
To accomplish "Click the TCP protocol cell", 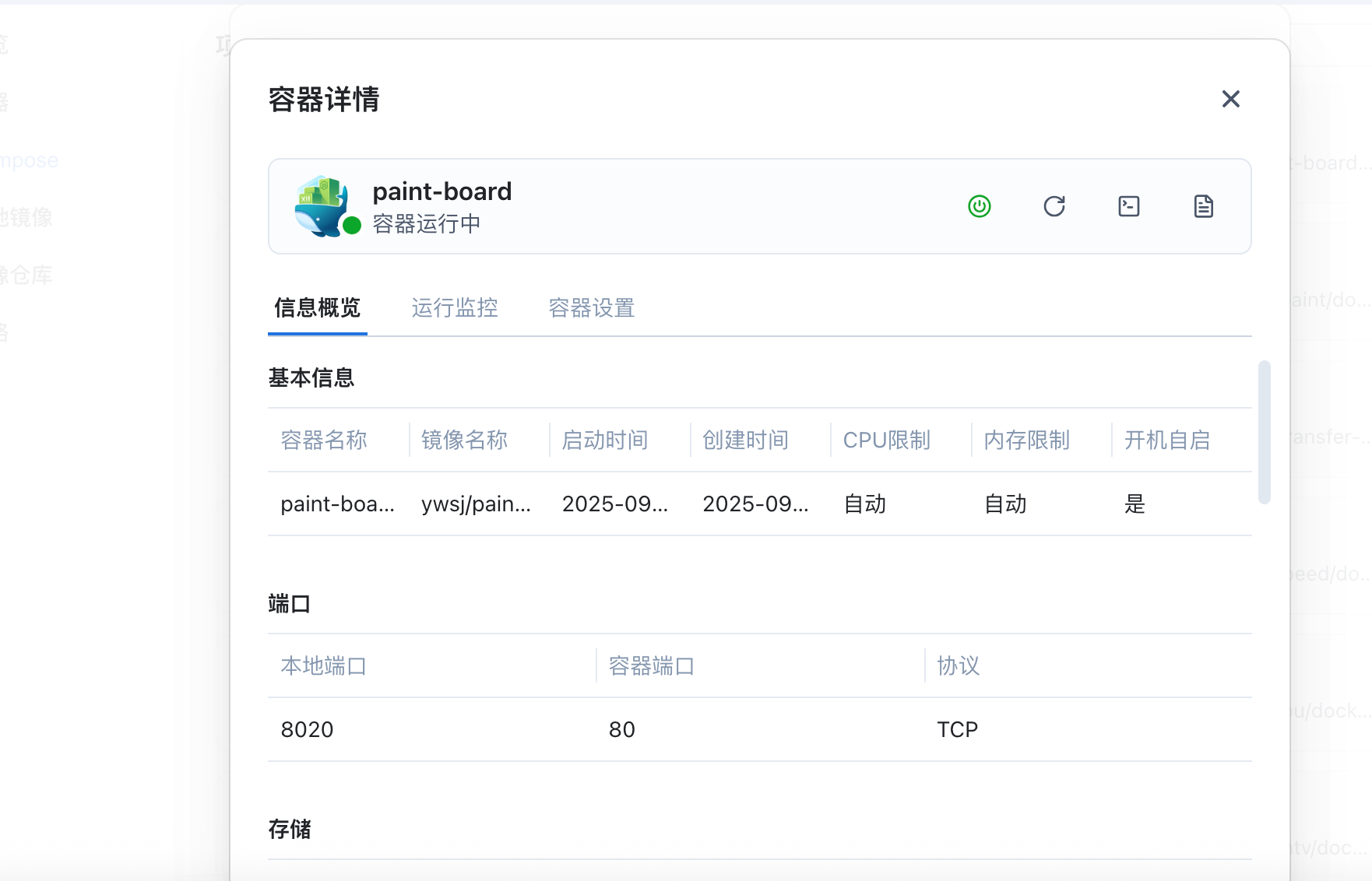I will (957, 730).
